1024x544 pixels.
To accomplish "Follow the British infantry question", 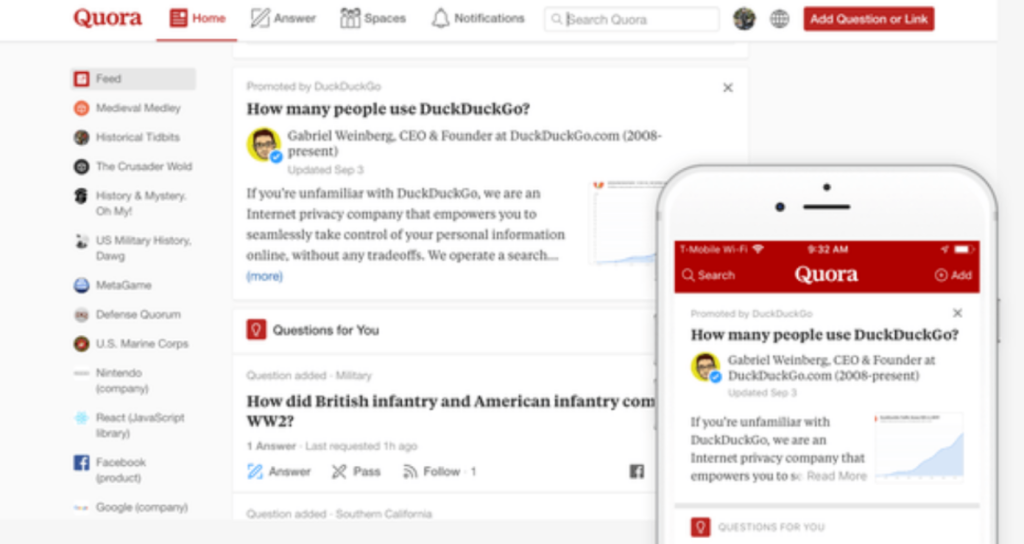I will [440, 472].
